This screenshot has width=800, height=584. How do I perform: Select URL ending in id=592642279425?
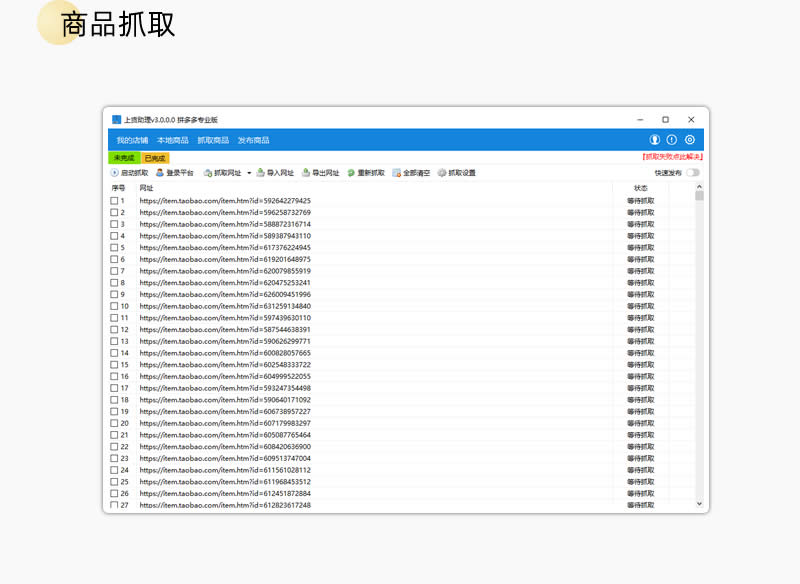click(225, 201)
